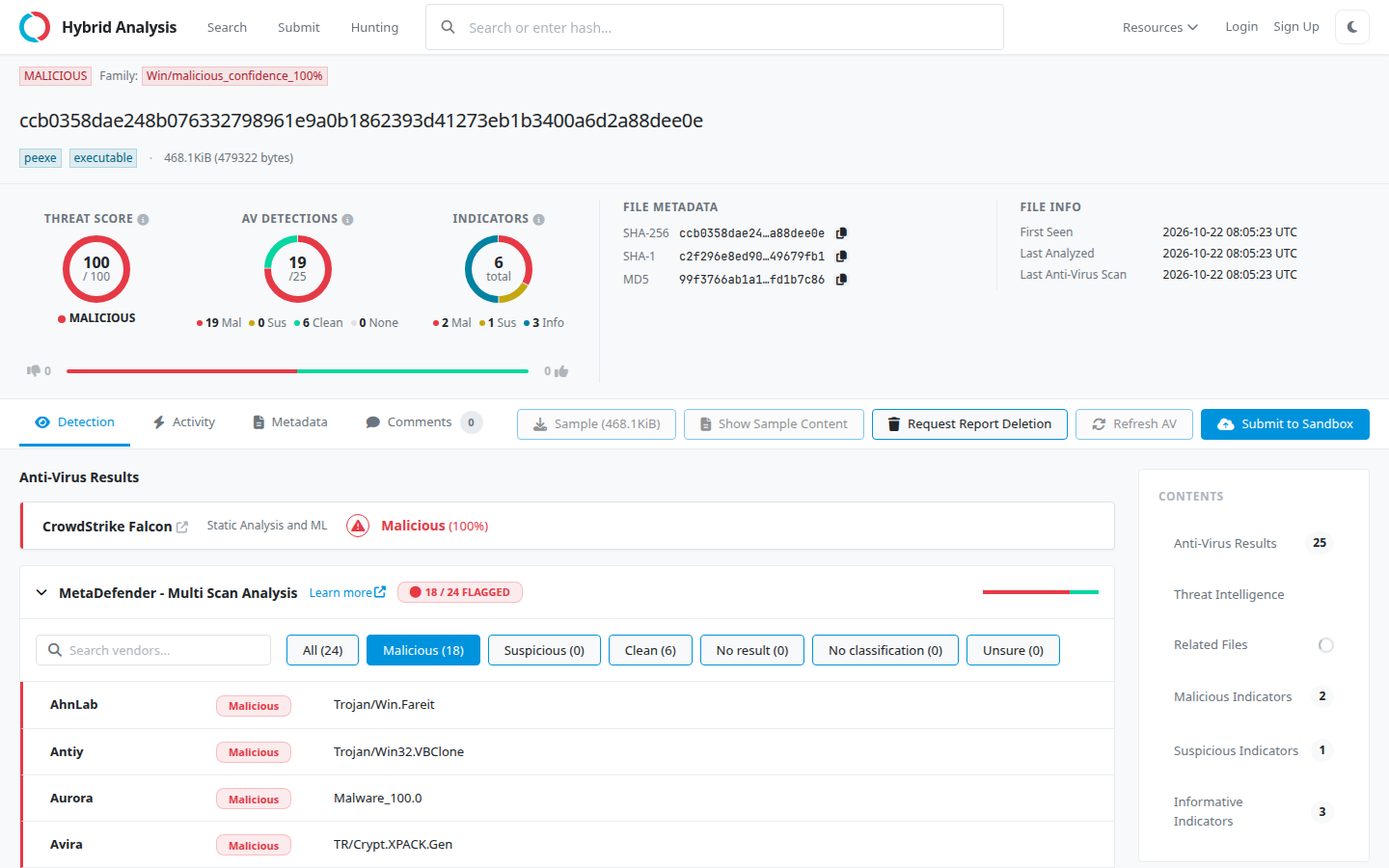1389x868 pixels.
Task: Filter vendors by Suspicious (0)
Action: (544, 650)
